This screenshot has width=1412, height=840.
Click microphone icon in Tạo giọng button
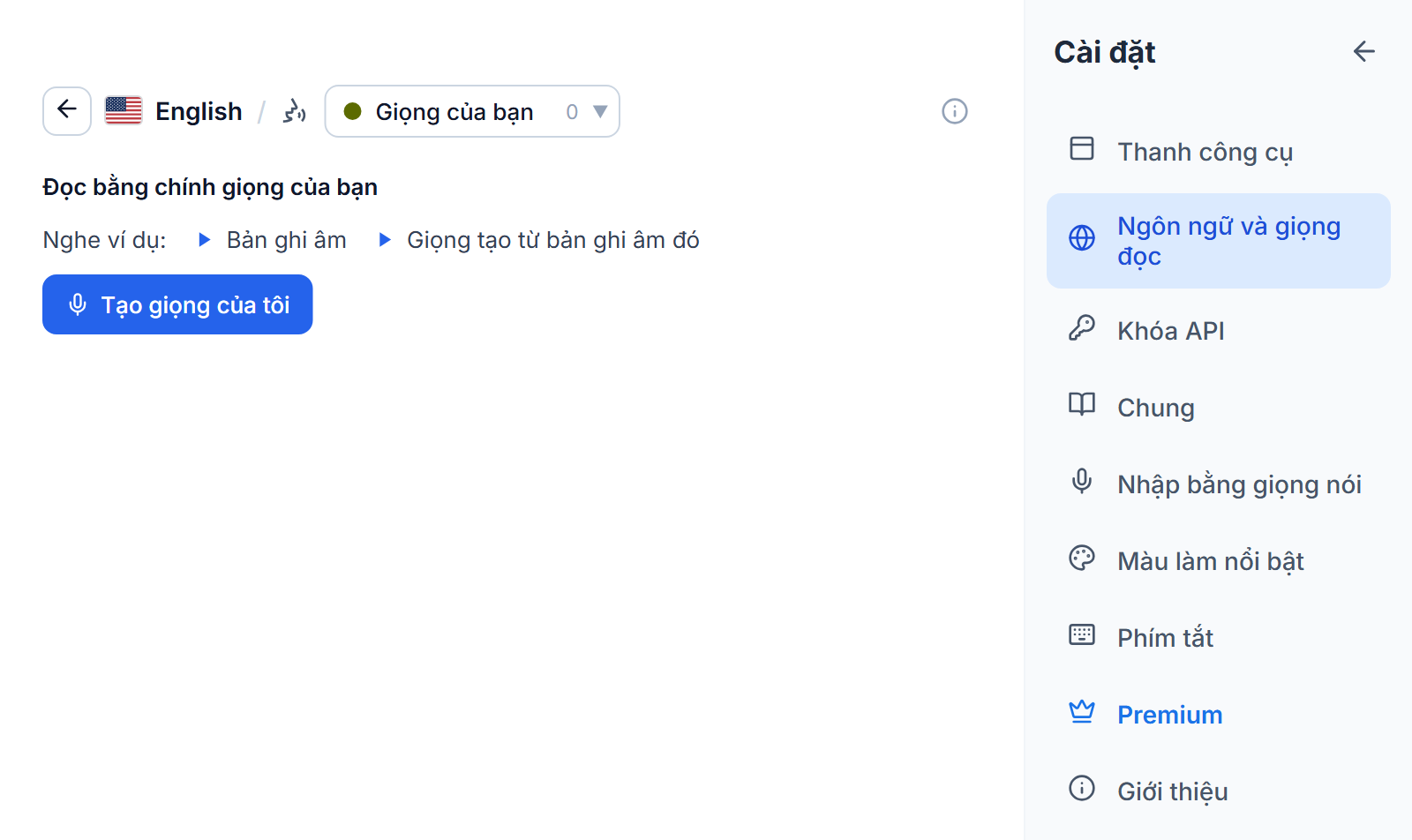[78, 304]
